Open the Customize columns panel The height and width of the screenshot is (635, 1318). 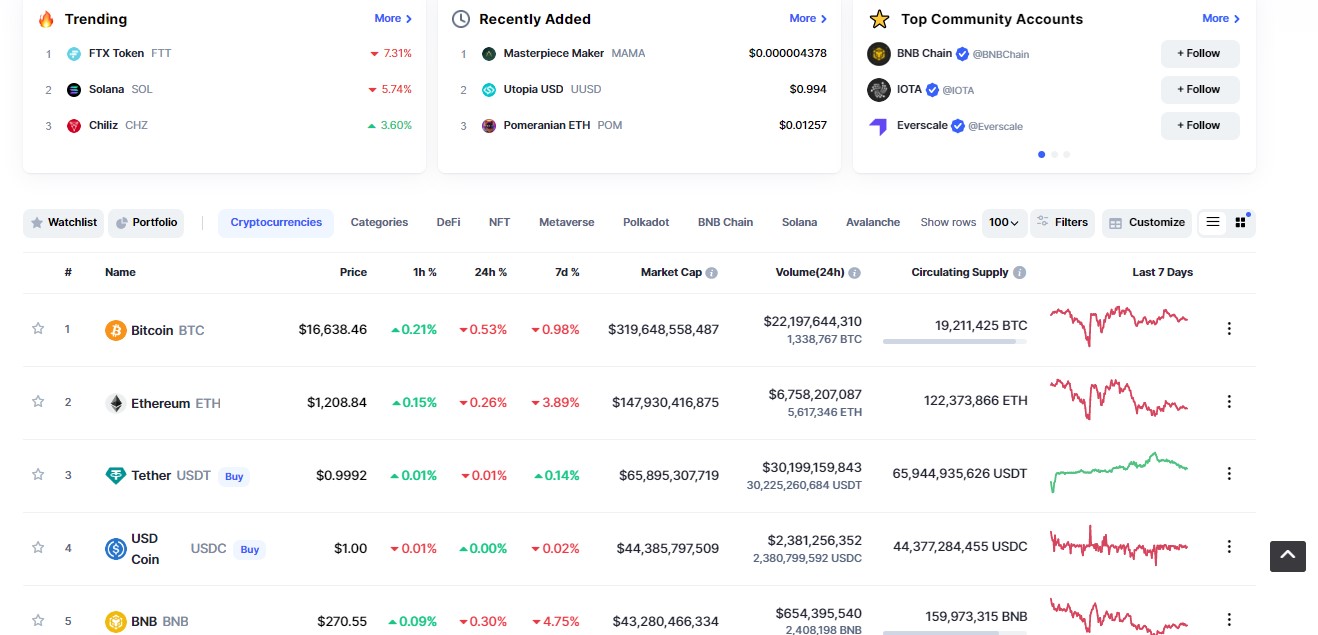(1148, 223)
